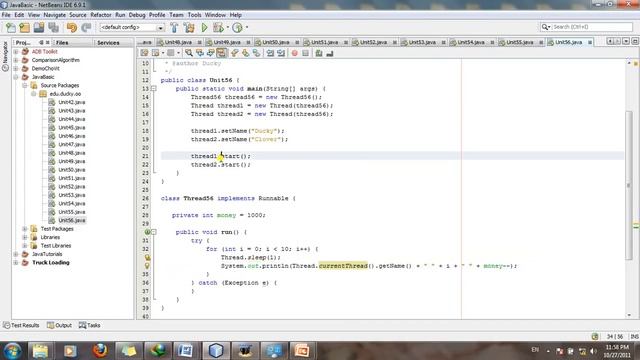Close the Unit54.java editor tab
Screen dimensions: 640x360
tap(492, 42)
